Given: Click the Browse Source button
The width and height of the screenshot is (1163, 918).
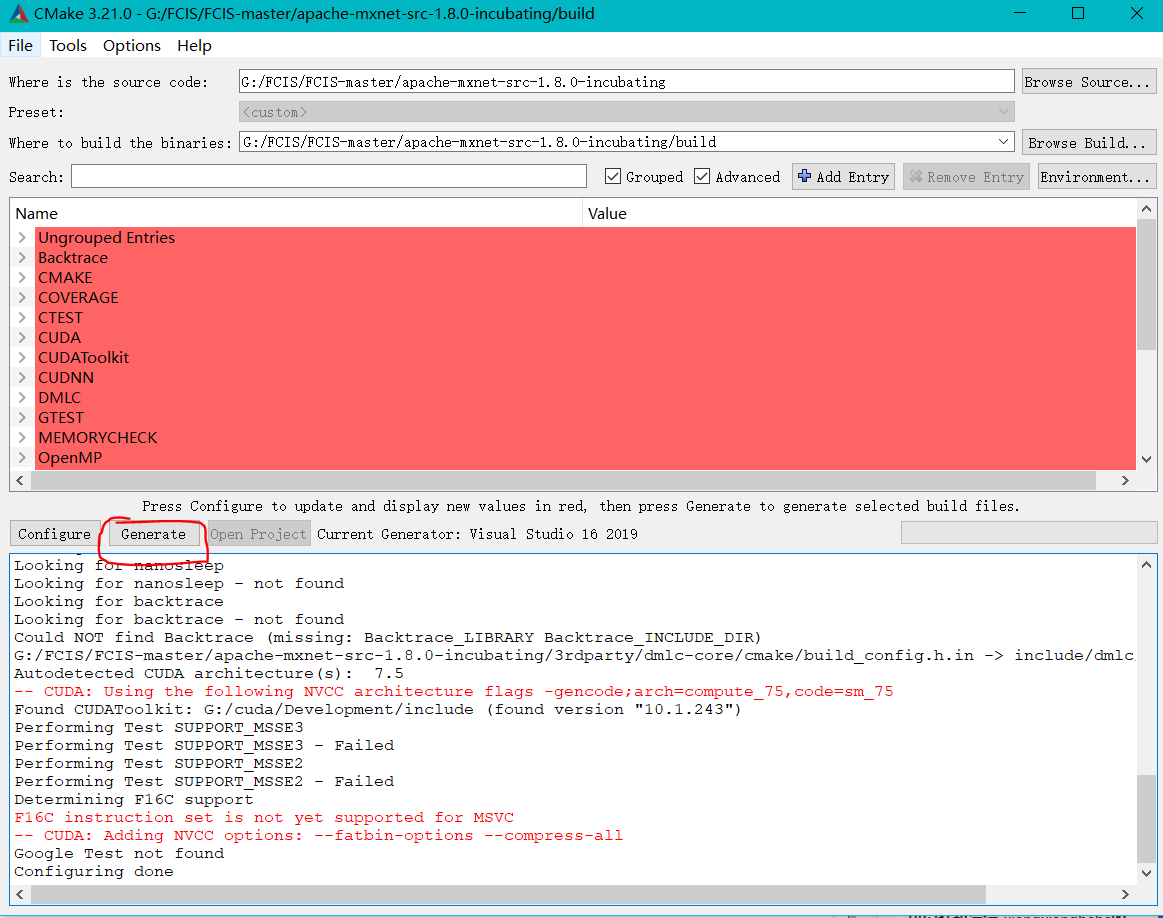Looking at the screenshot, I should tap(1088, 82).
